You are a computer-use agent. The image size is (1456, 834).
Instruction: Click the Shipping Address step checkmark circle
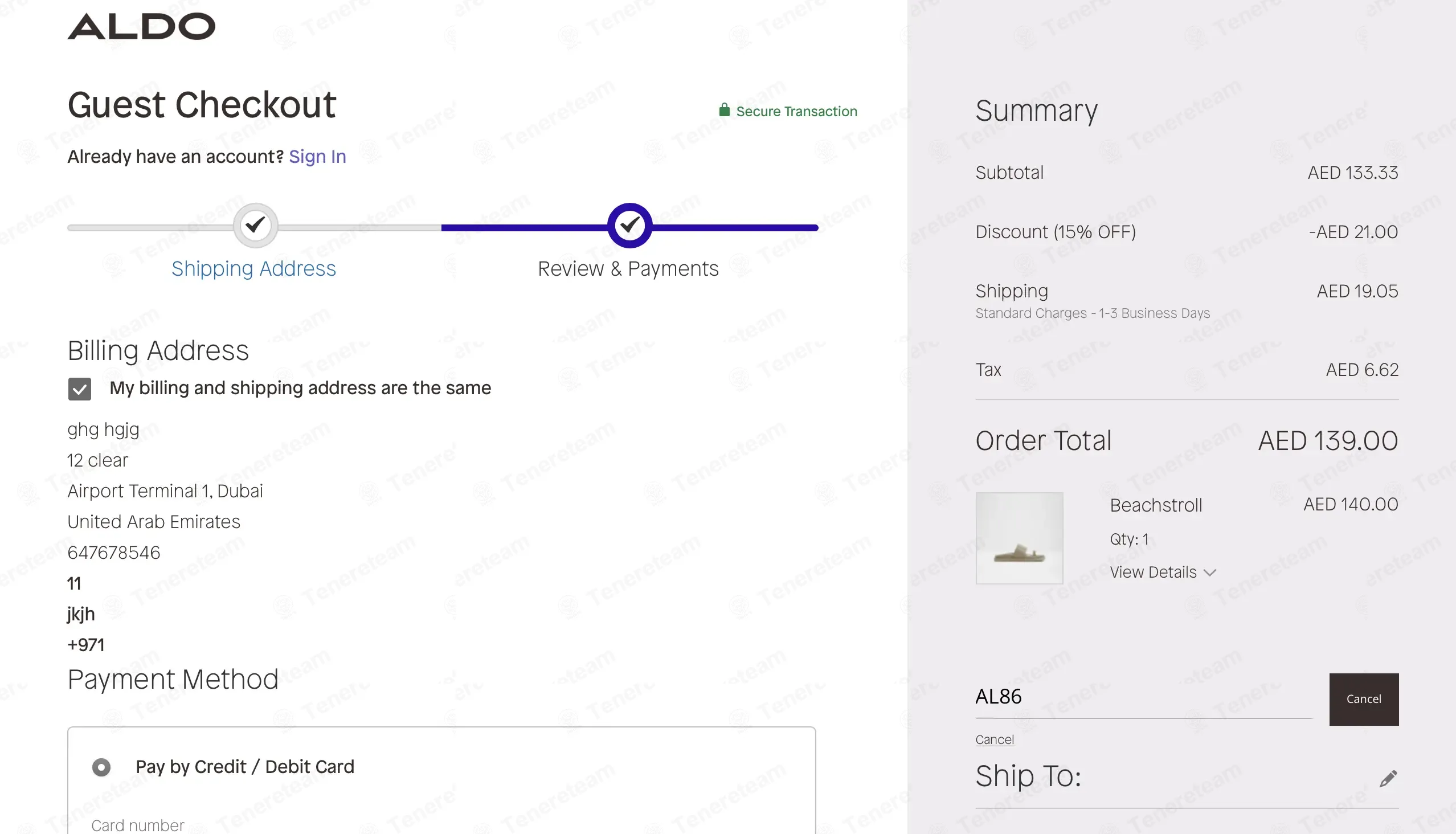tap(255, 225)
